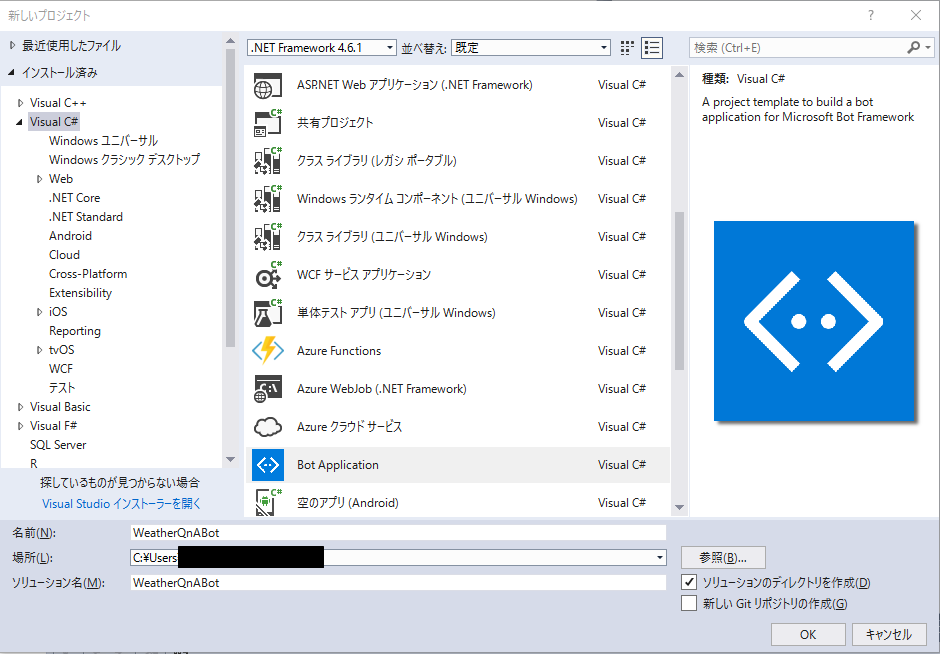
Task: Click the Azure Functions lightning icon
Action: coord(267,351)
